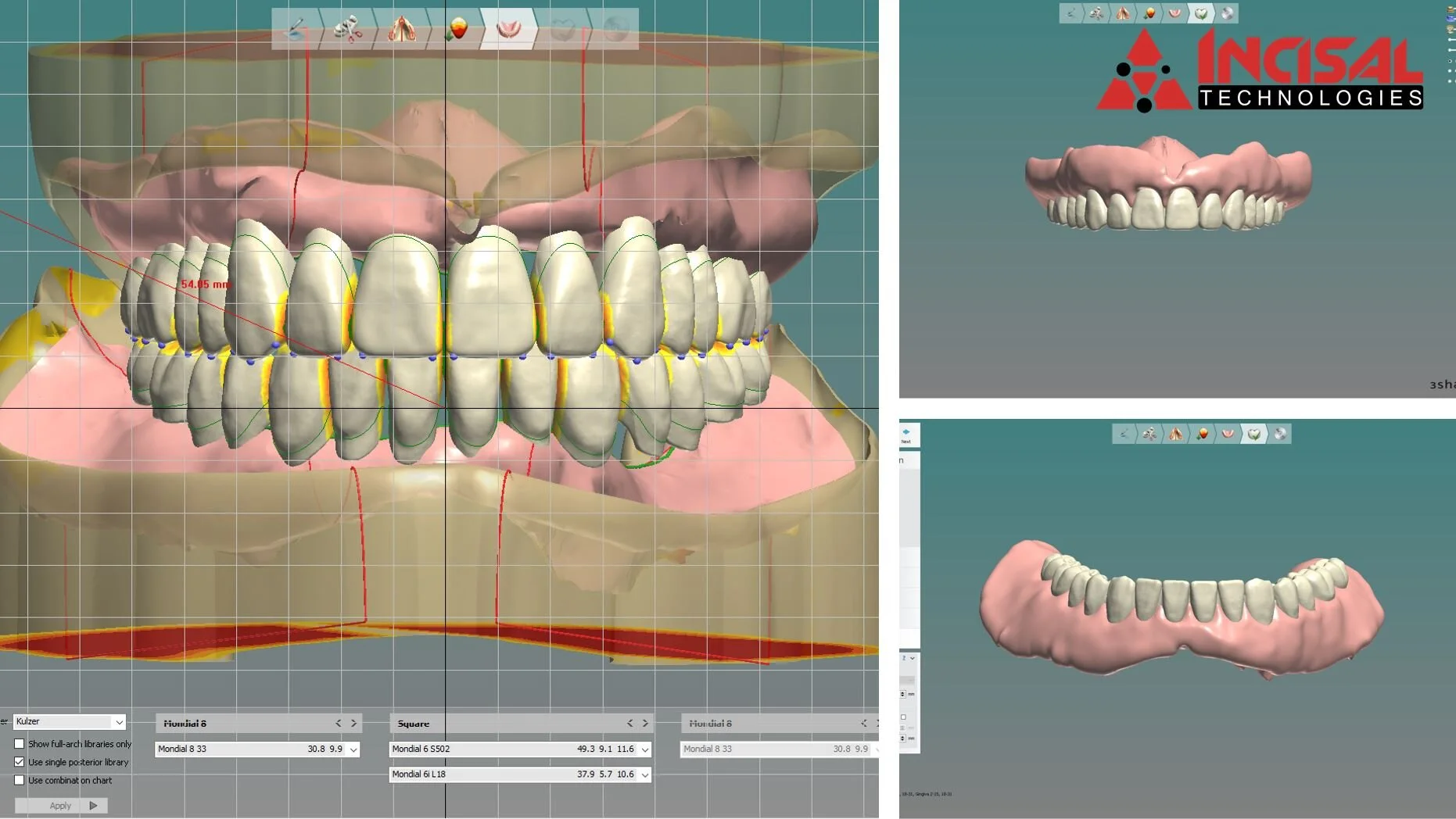Select the model preparation step with scissors icon

click(348, 31)
